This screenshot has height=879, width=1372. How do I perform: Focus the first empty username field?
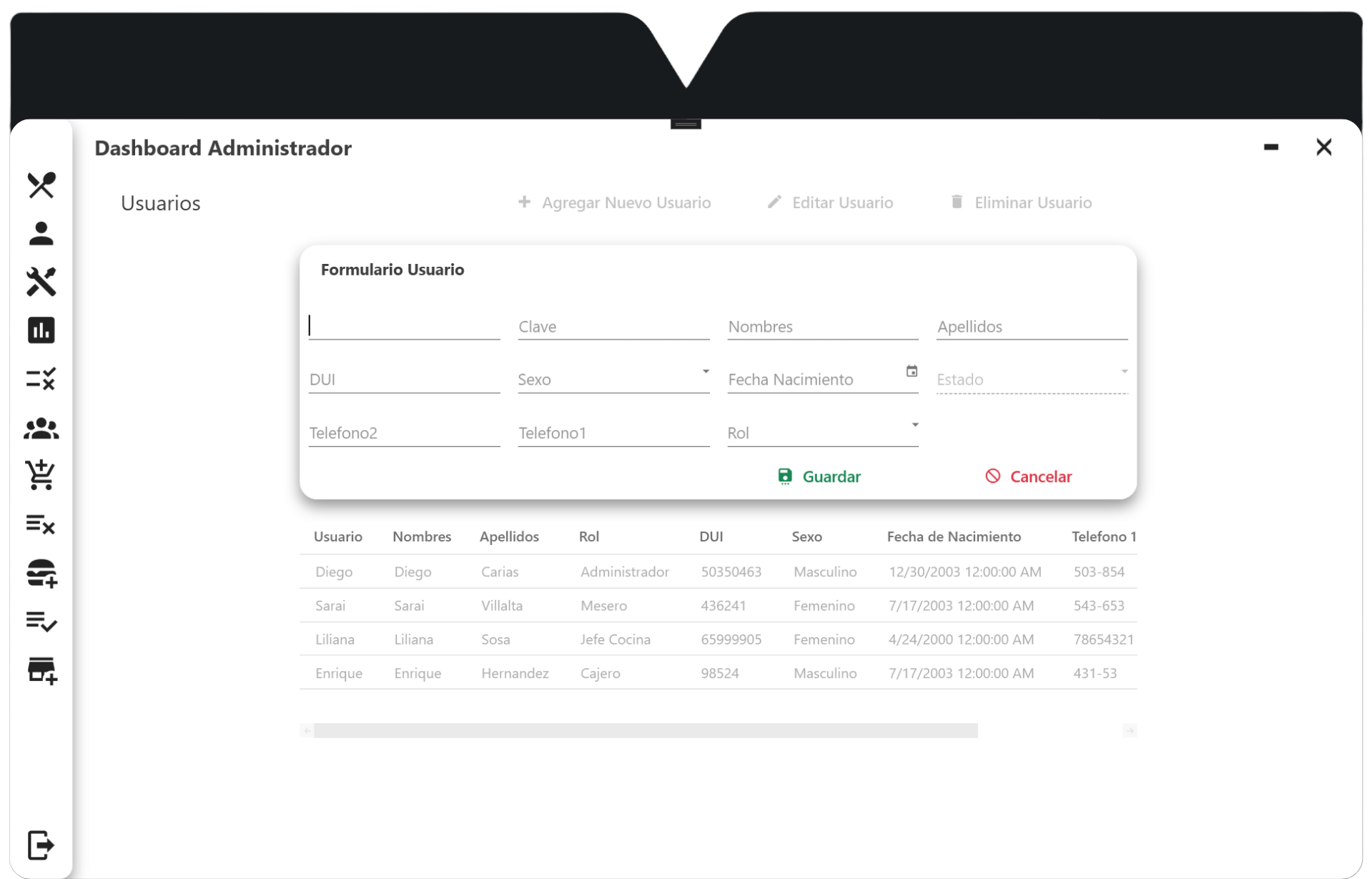(x=404, y=326)
